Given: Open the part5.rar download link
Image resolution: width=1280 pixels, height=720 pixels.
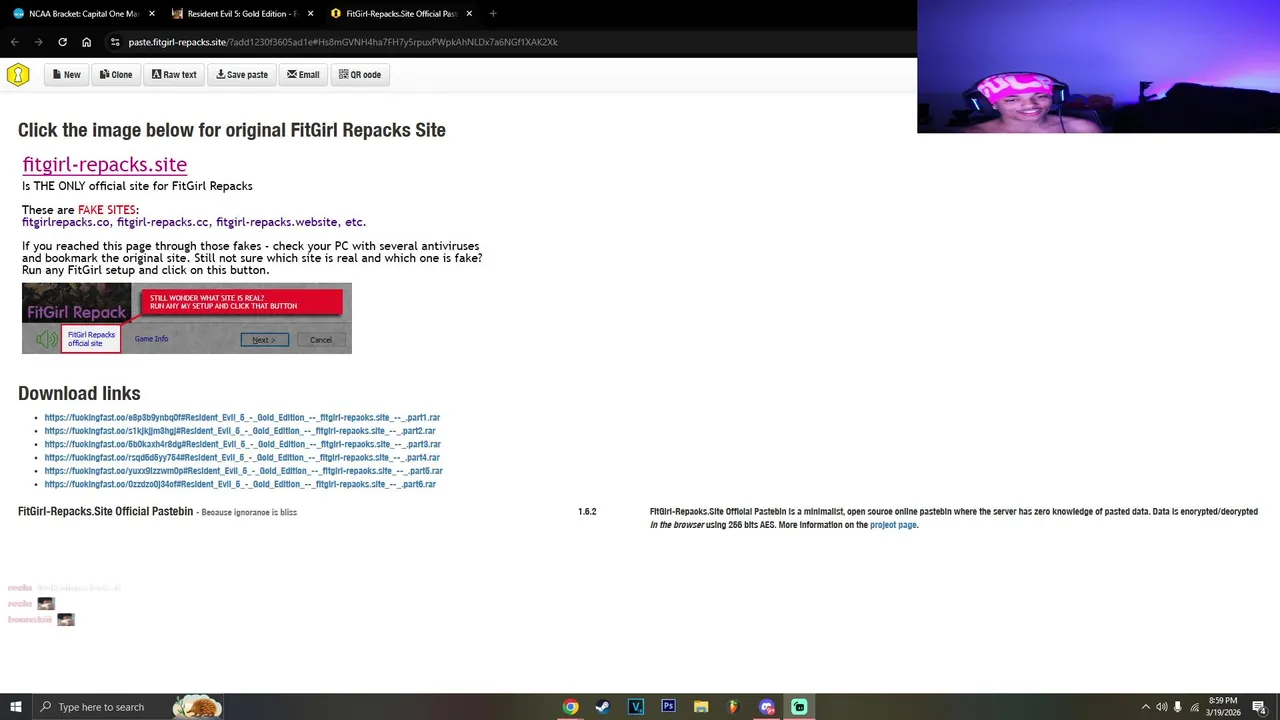Looking at the screenshot, I should click(243, 471).
